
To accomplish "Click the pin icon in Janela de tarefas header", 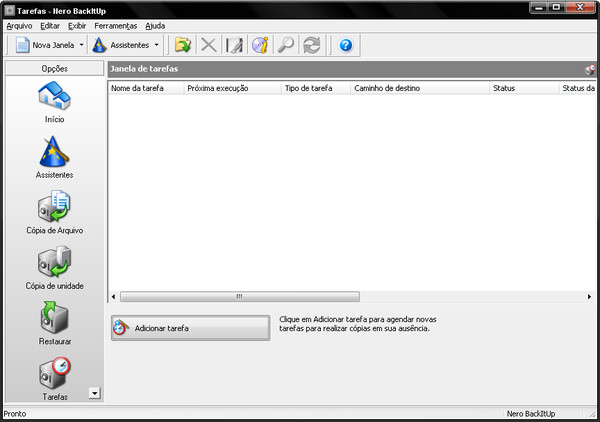I will (x=590, y=69).
